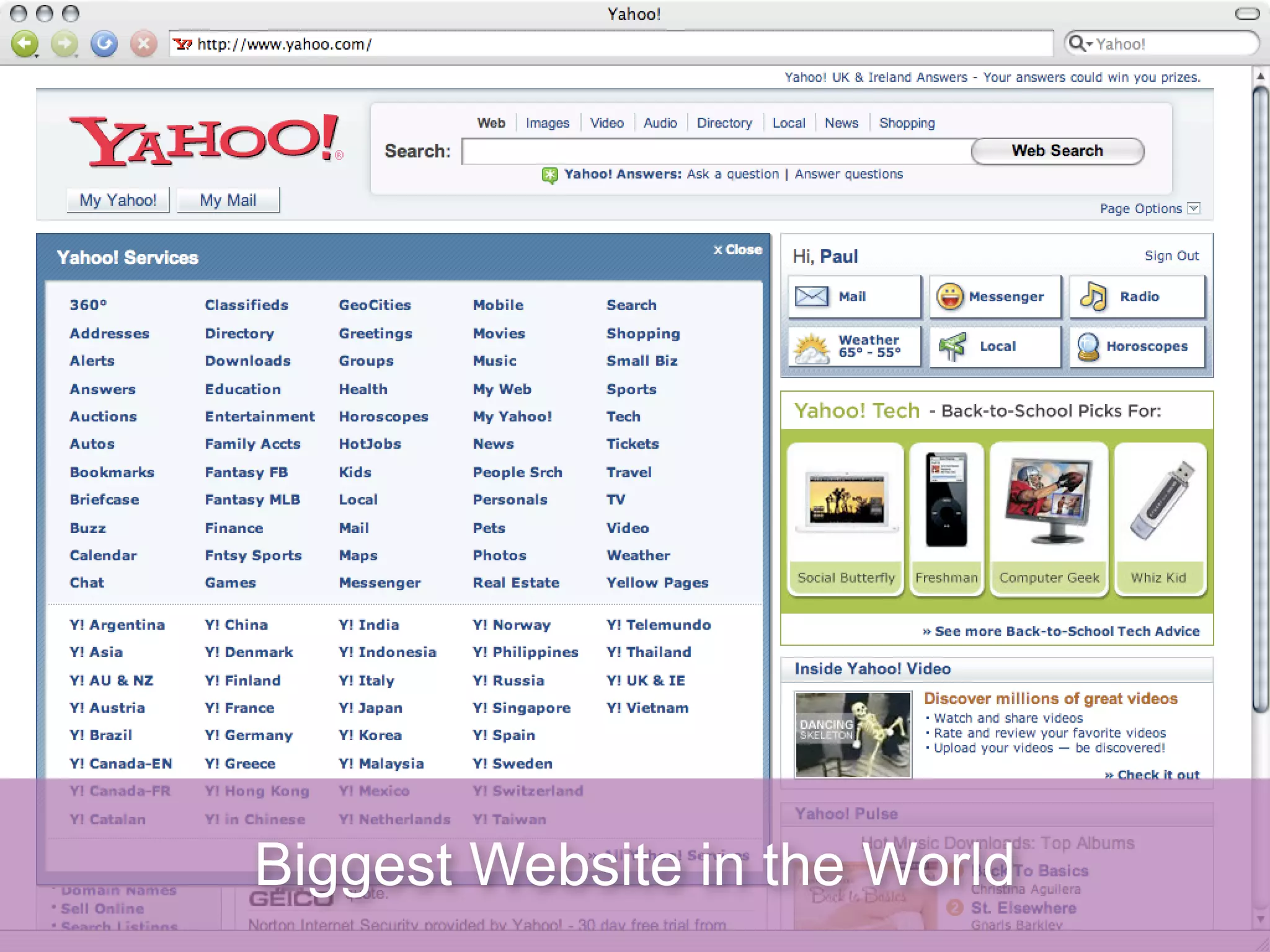1270x952 pixels.
Task: Expand the Page Options dropdown arrow
Action: 1194,208
